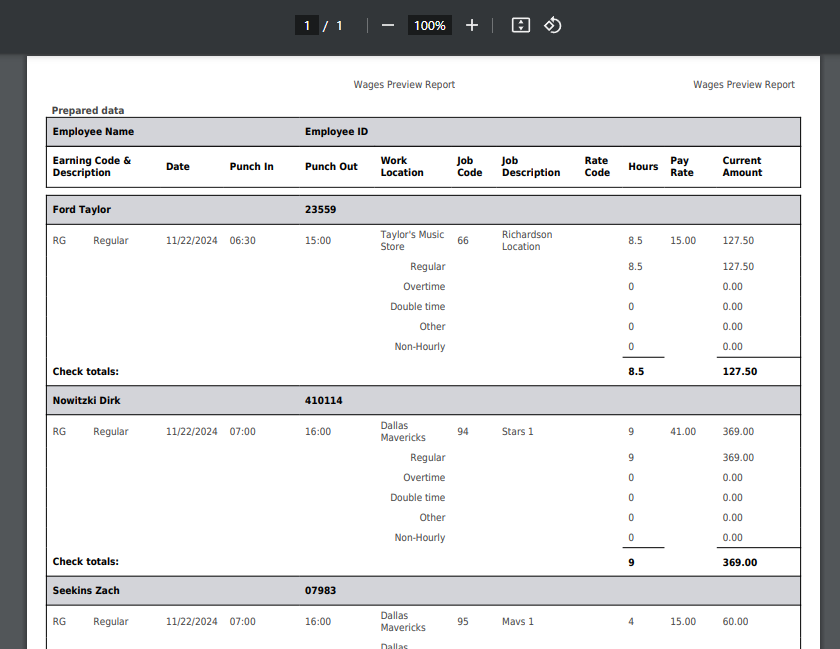Select the 'Prepared data' label

pos(88,110)
